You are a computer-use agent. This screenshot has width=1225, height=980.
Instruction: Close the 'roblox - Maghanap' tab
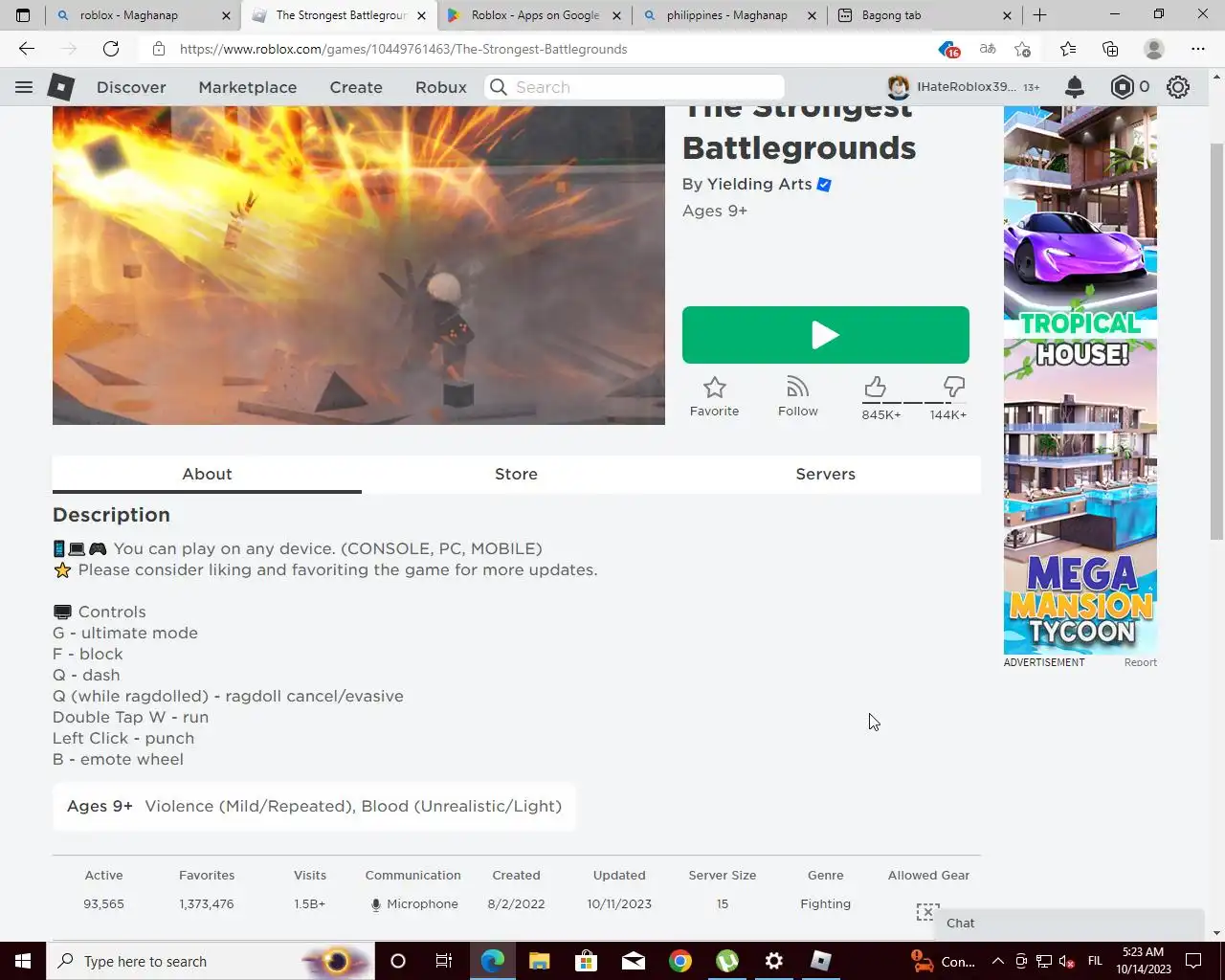[226, 15]
